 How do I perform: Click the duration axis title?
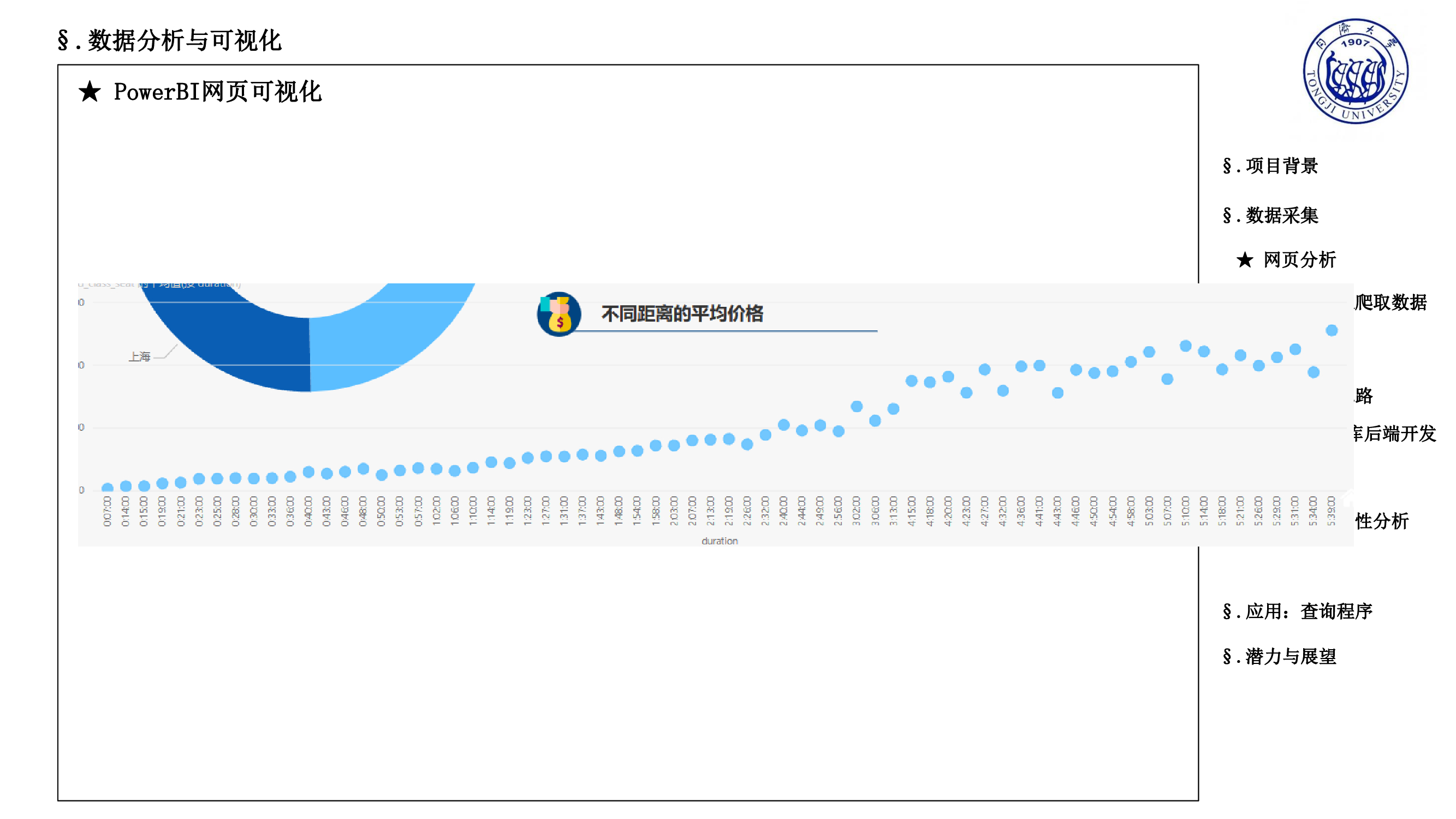click(719, 541)
